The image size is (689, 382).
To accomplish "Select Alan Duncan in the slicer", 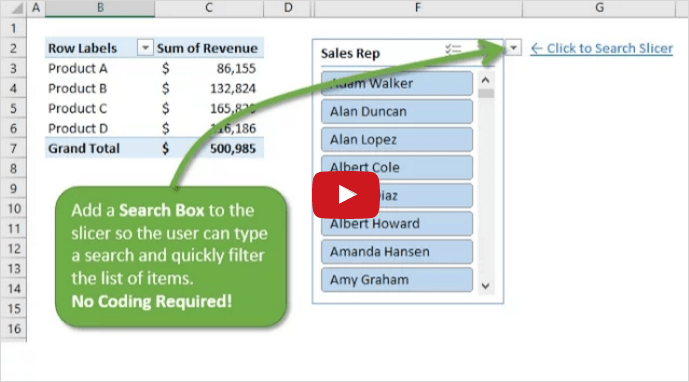I will pyautogui.click(x=397, y=112).
